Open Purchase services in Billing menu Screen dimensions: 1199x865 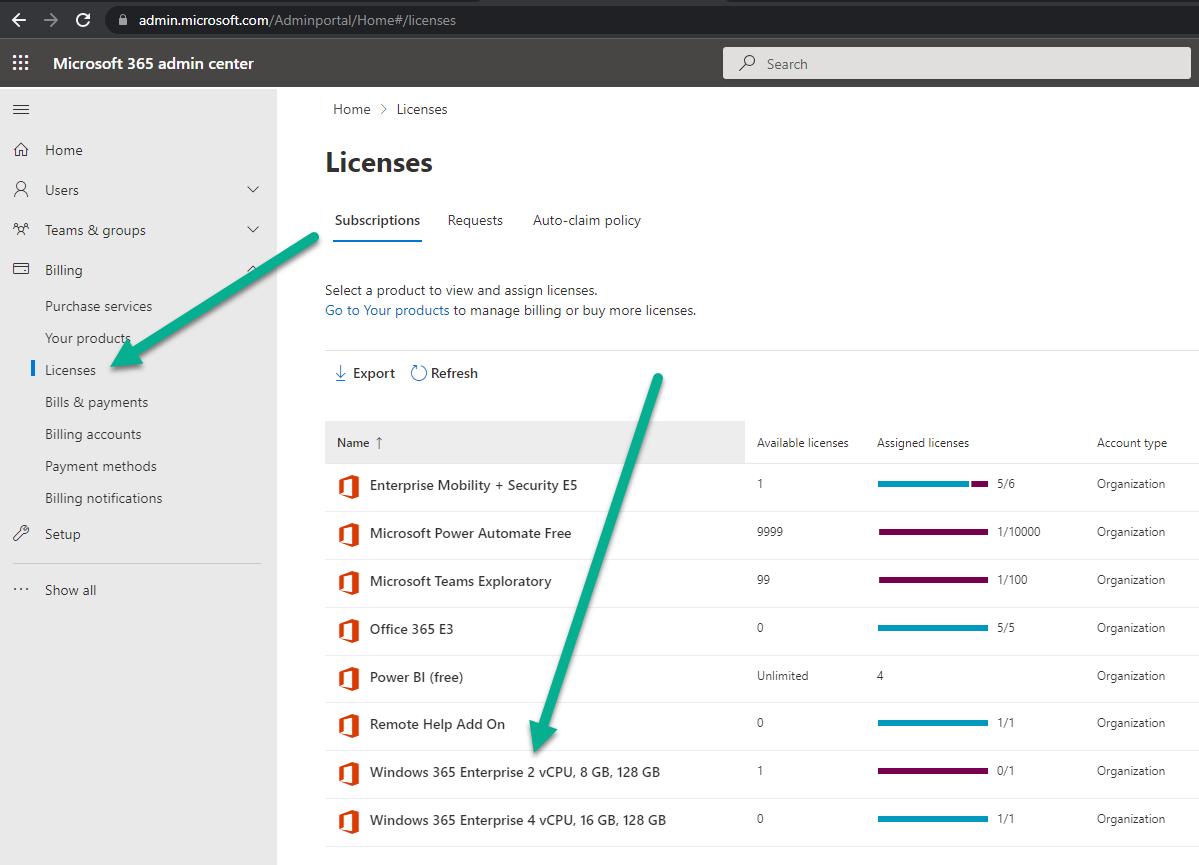[x=99, y=306]
